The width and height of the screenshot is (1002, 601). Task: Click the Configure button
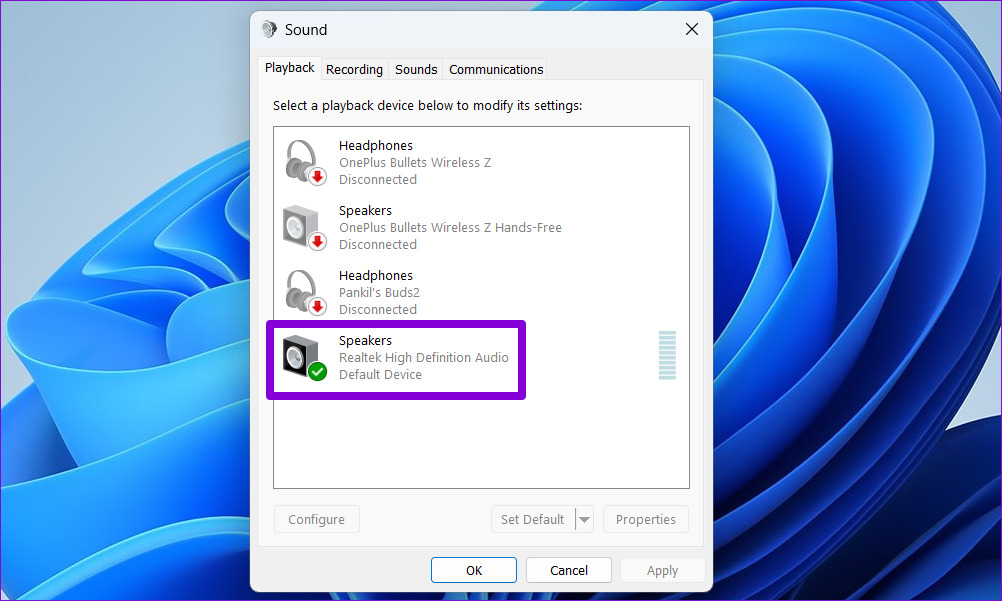click(316, 520)
